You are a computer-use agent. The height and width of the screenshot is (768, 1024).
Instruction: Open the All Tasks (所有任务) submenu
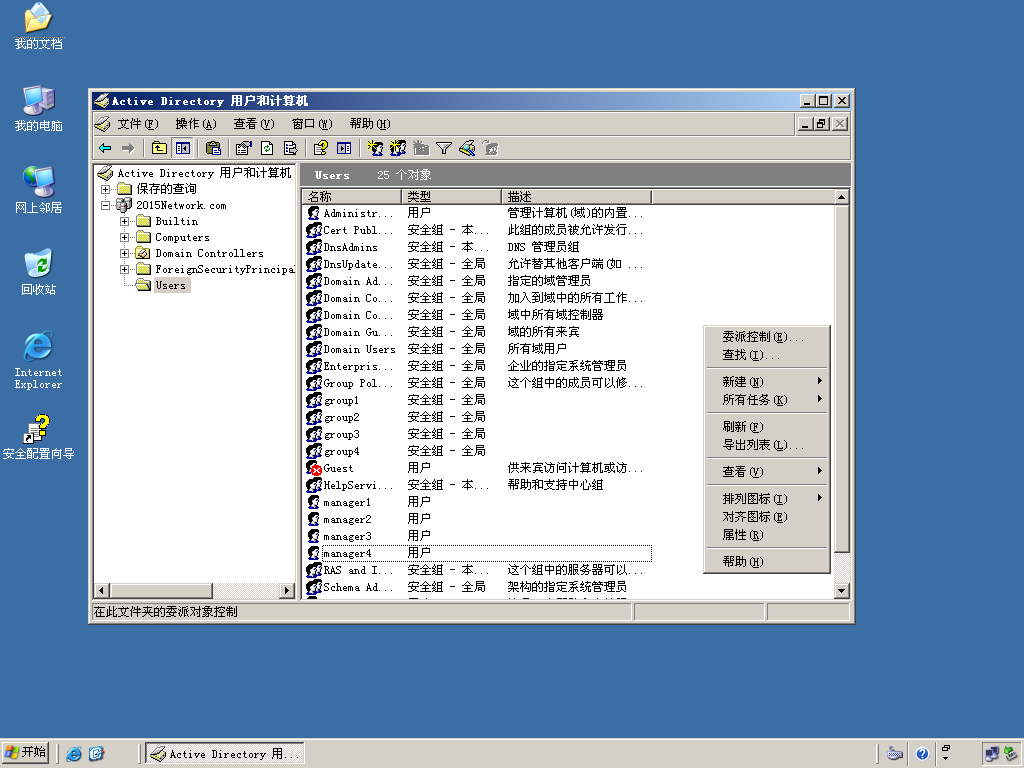(767, 400)
